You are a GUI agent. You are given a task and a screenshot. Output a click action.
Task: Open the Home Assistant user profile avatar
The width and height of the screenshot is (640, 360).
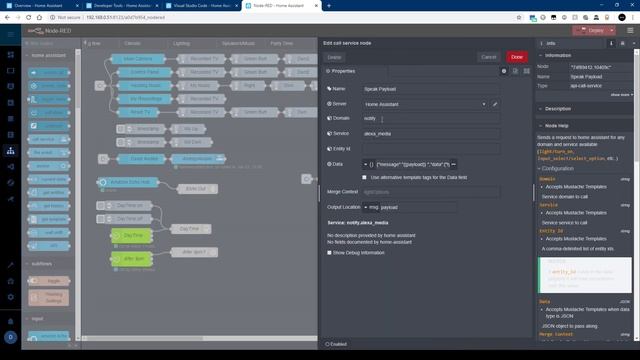(11, 337)
